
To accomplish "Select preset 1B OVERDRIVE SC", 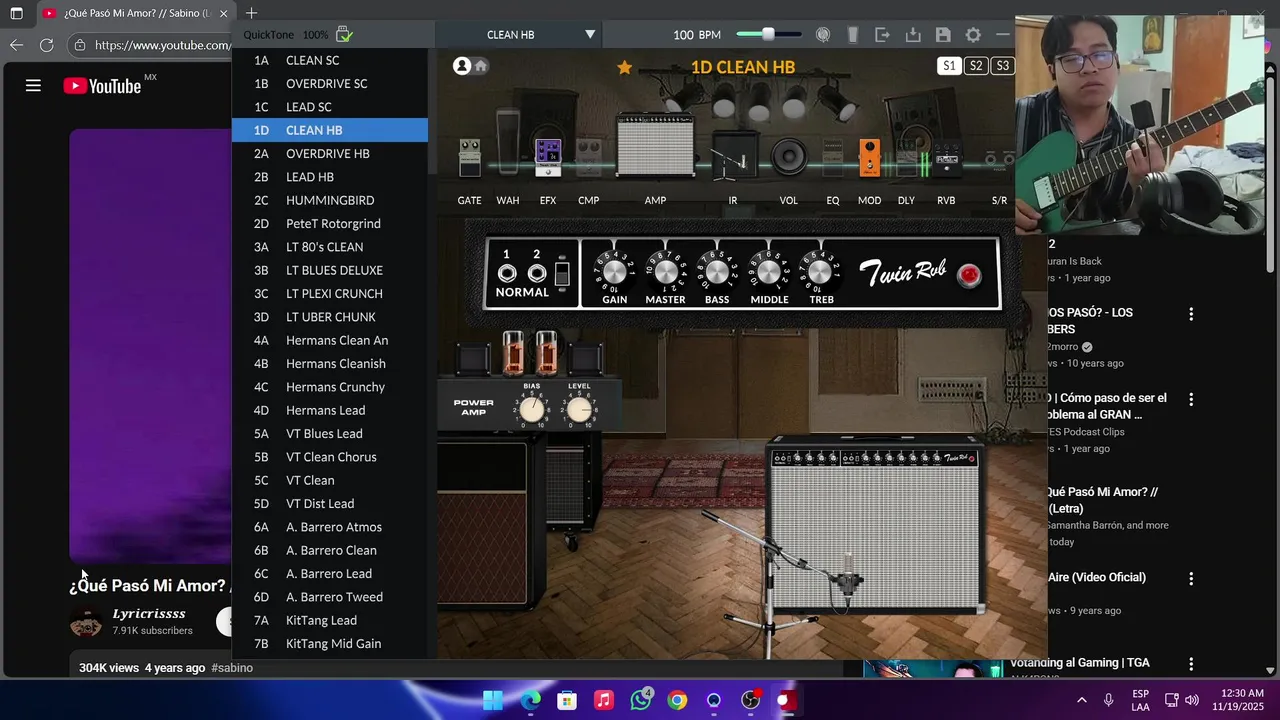I will pyautogui.click(x=330, y=84).
